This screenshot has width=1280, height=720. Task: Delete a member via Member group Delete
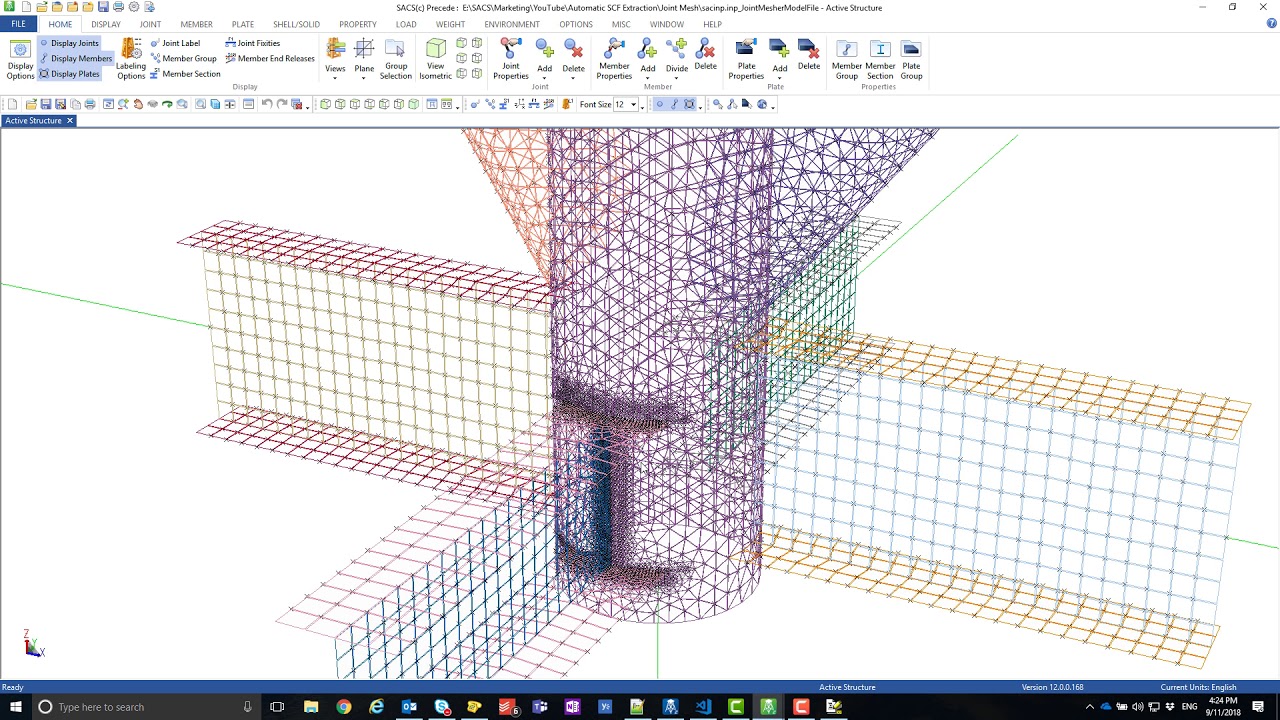[705, 55]
